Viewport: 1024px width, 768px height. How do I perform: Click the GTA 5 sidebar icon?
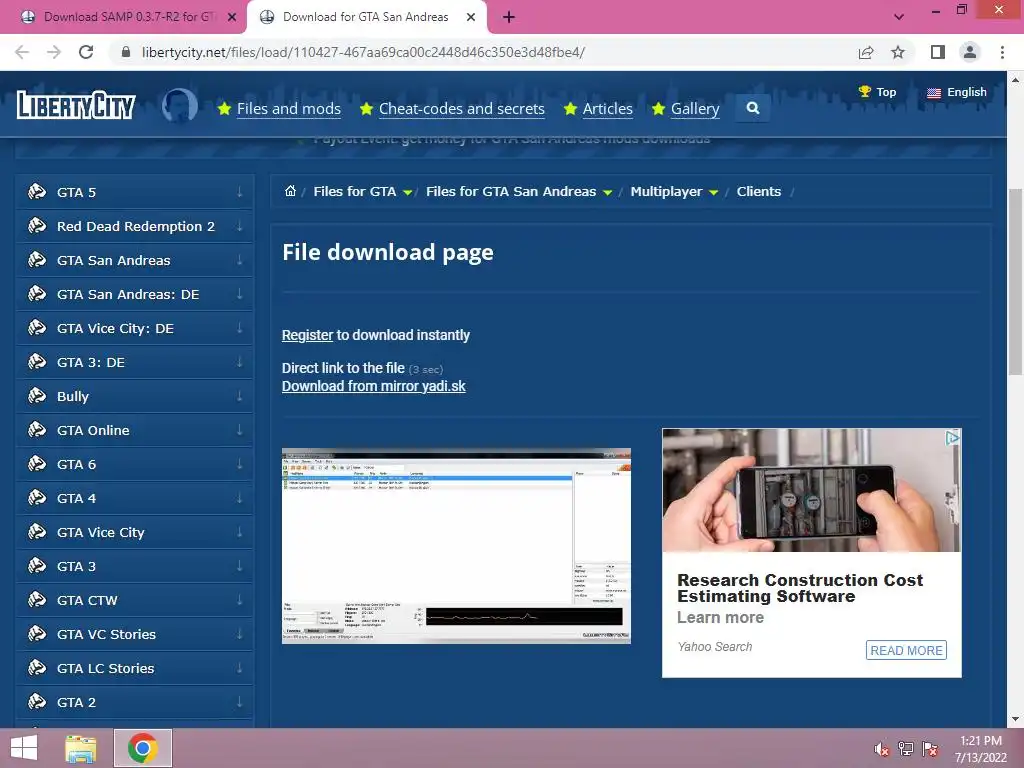pyautogui.click(x=37, y=191)
